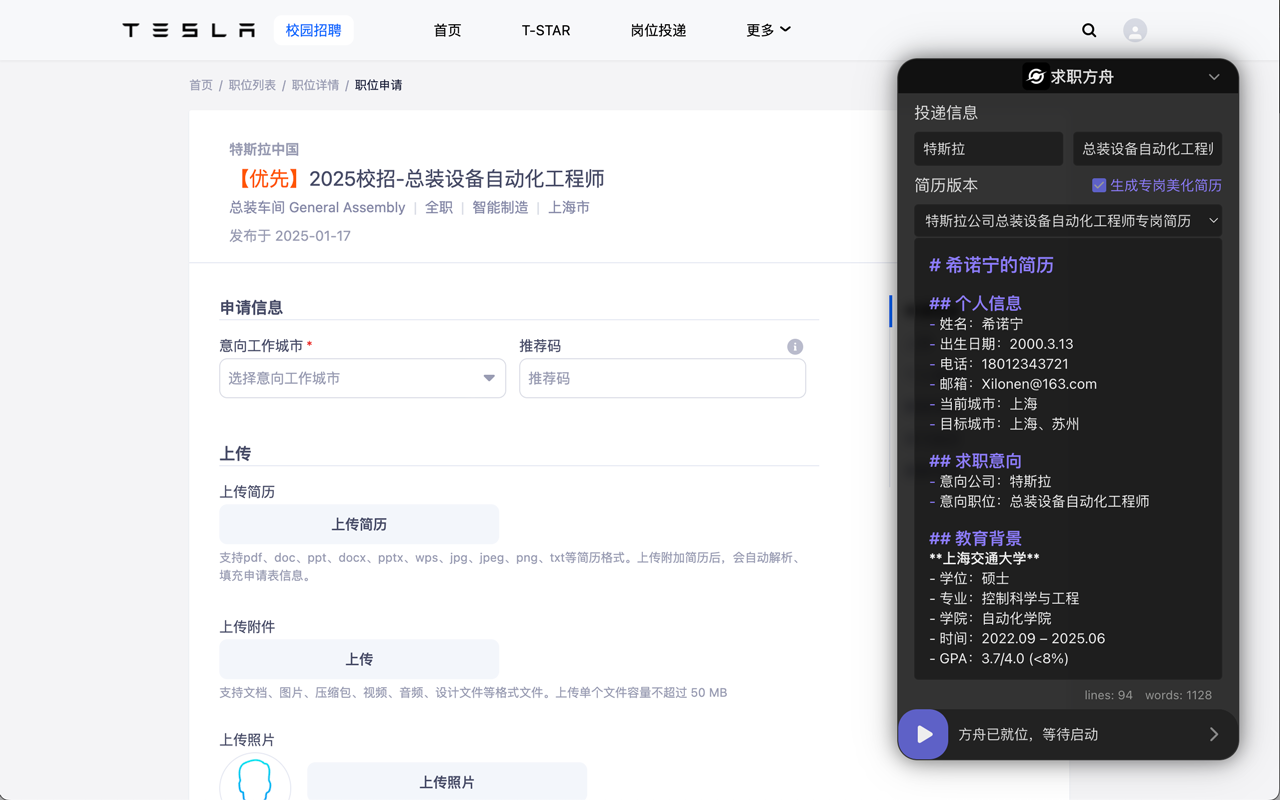Open the search magnifier icon

point(1089,30)
